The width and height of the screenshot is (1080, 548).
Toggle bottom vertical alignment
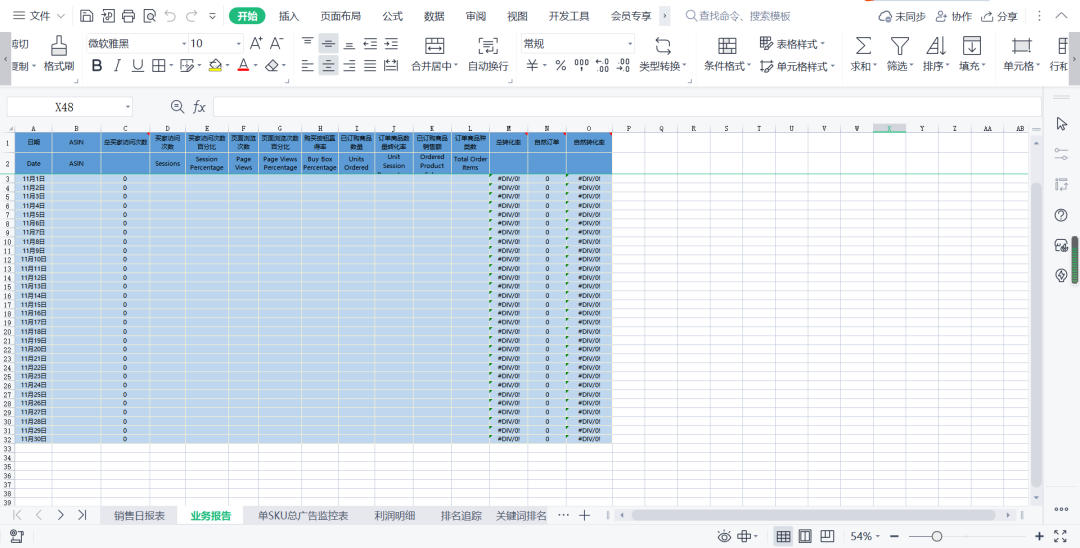(x=349, y=44)
